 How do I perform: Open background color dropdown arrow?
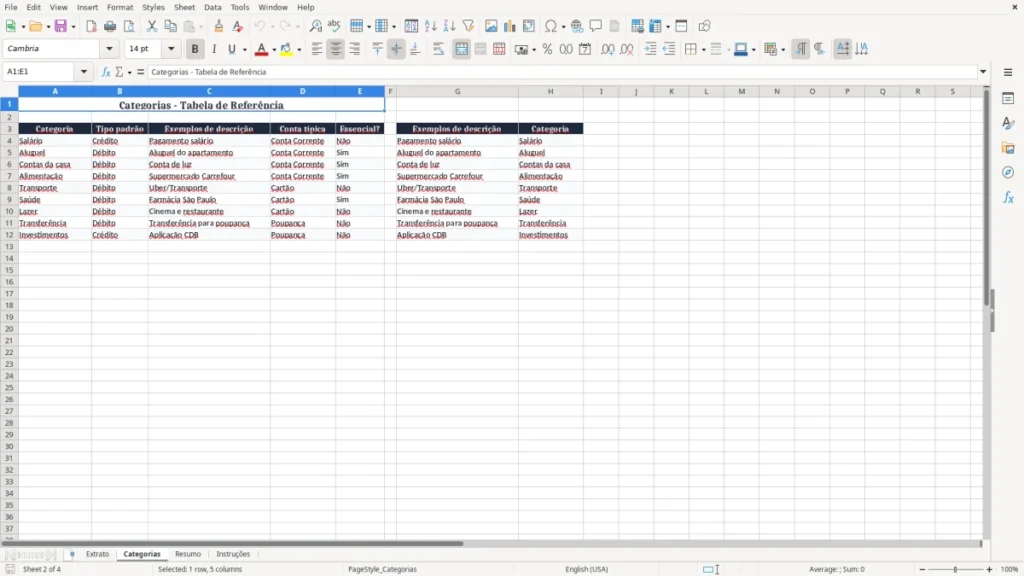[299, 50]
